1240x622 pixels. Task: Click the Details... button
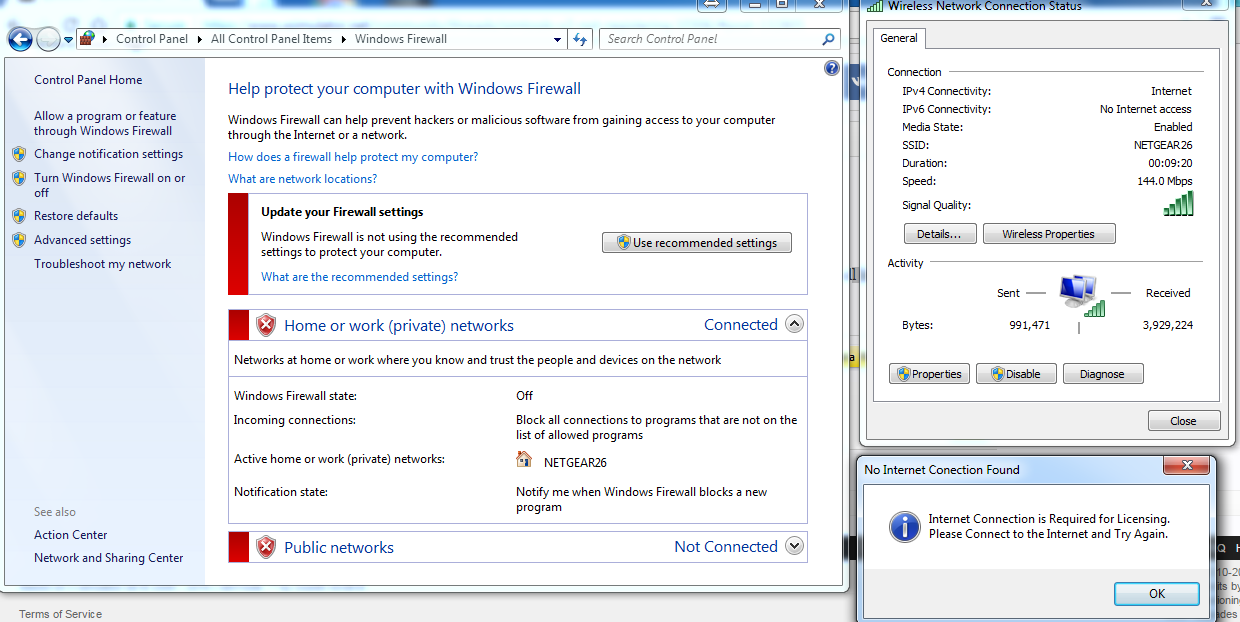(x=940, y=234)
